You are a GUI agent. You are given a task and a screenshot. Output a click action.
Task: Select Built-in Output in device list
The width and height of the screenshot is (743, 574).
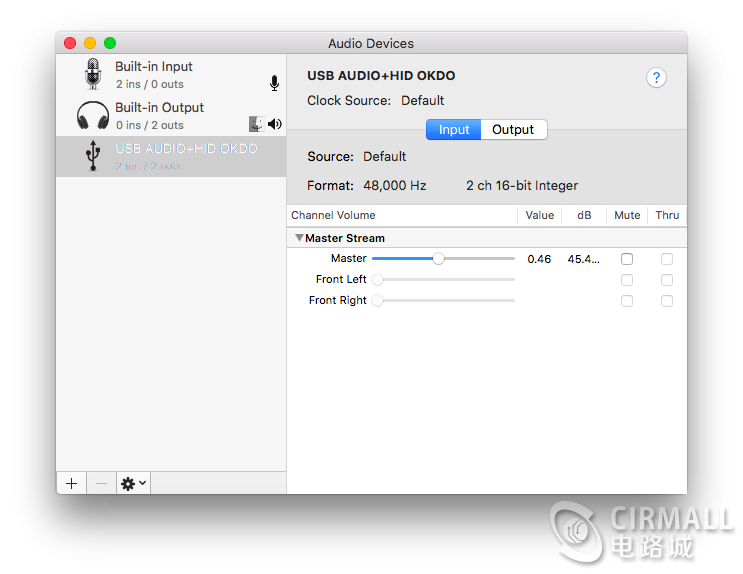[159, 116]
